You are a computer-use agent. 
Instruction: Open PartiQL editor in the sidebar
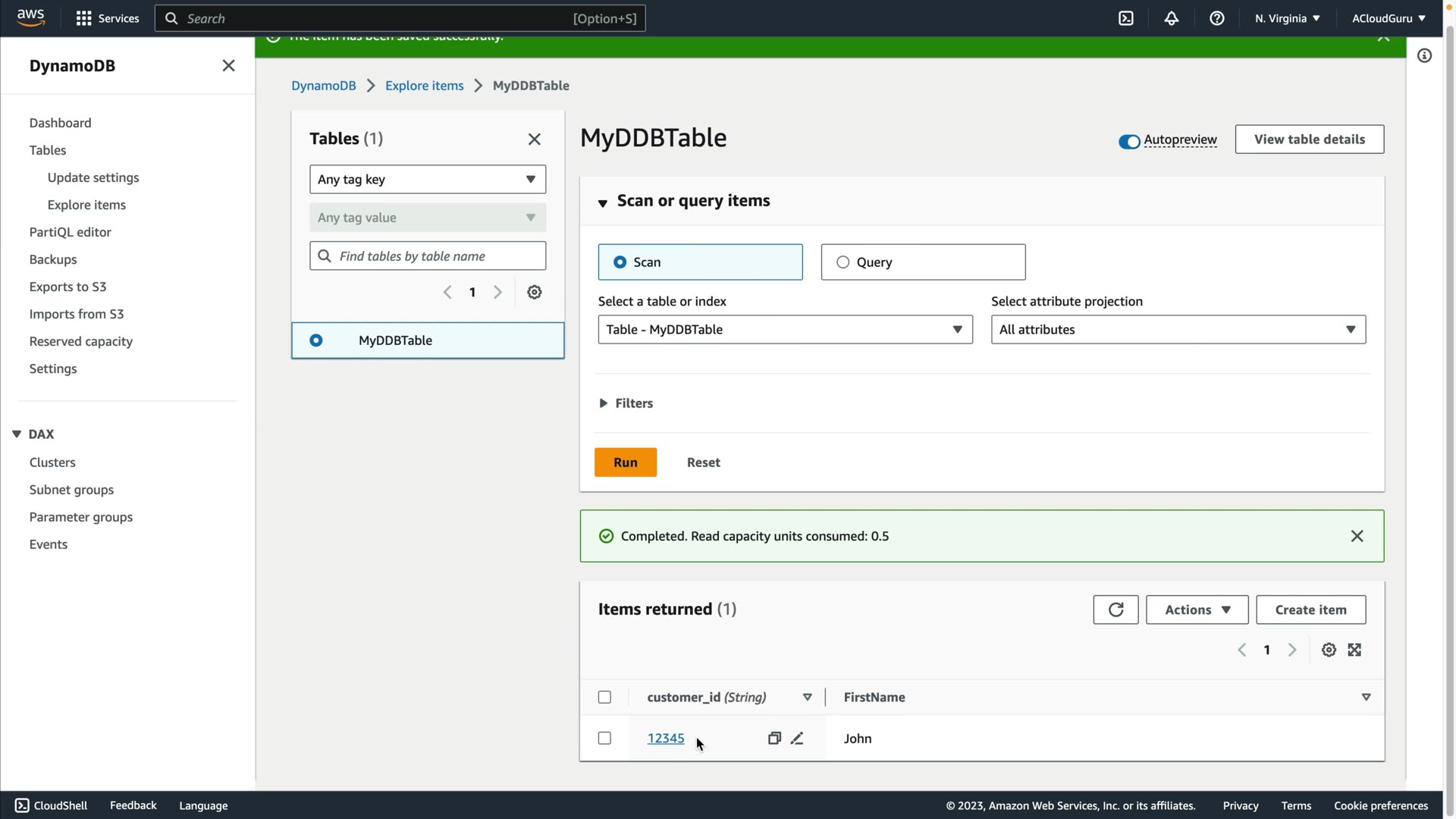point(70,232)
